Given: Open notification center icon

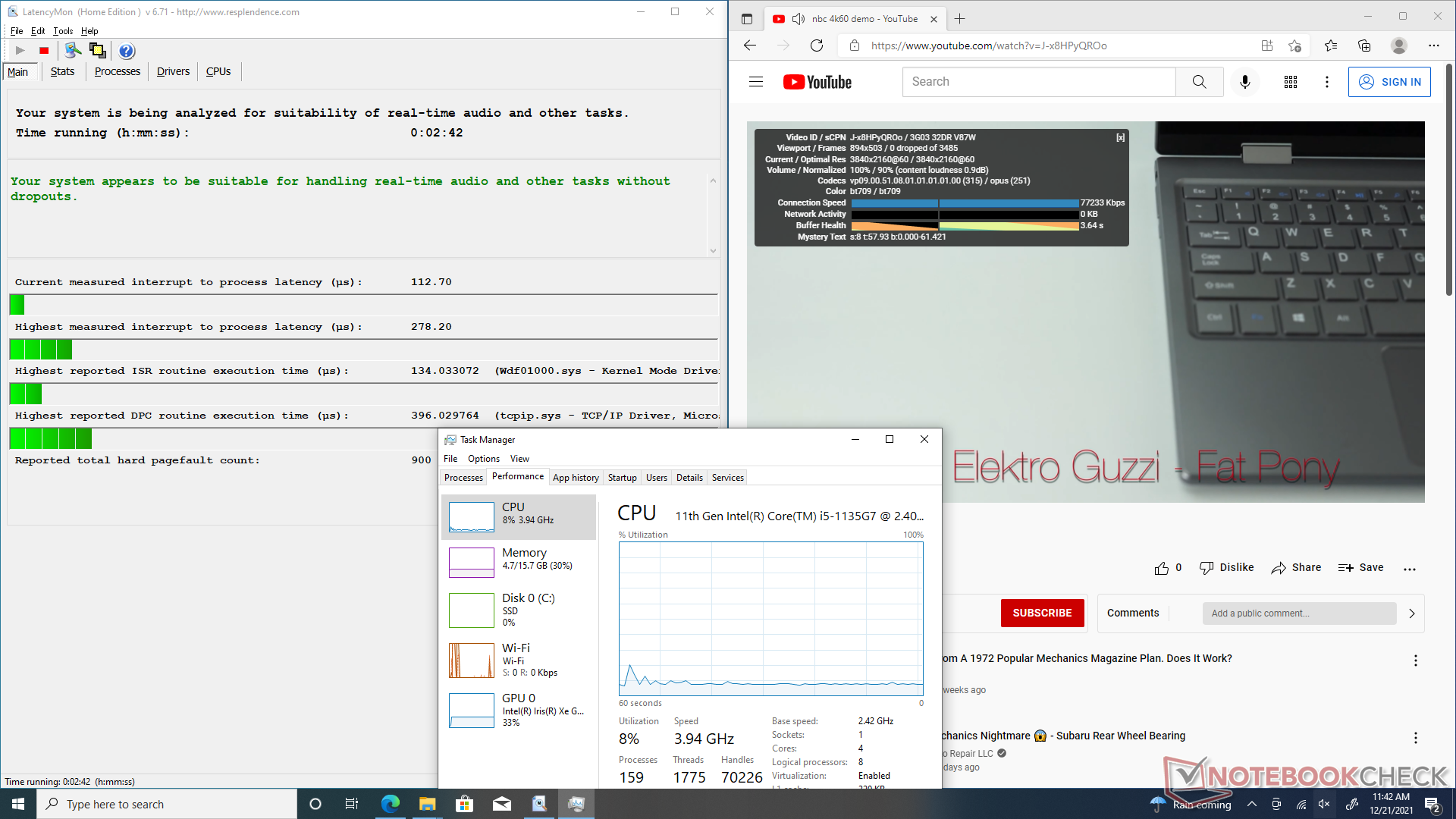Looking at the screenshot, I should [x=1432, y=805].
